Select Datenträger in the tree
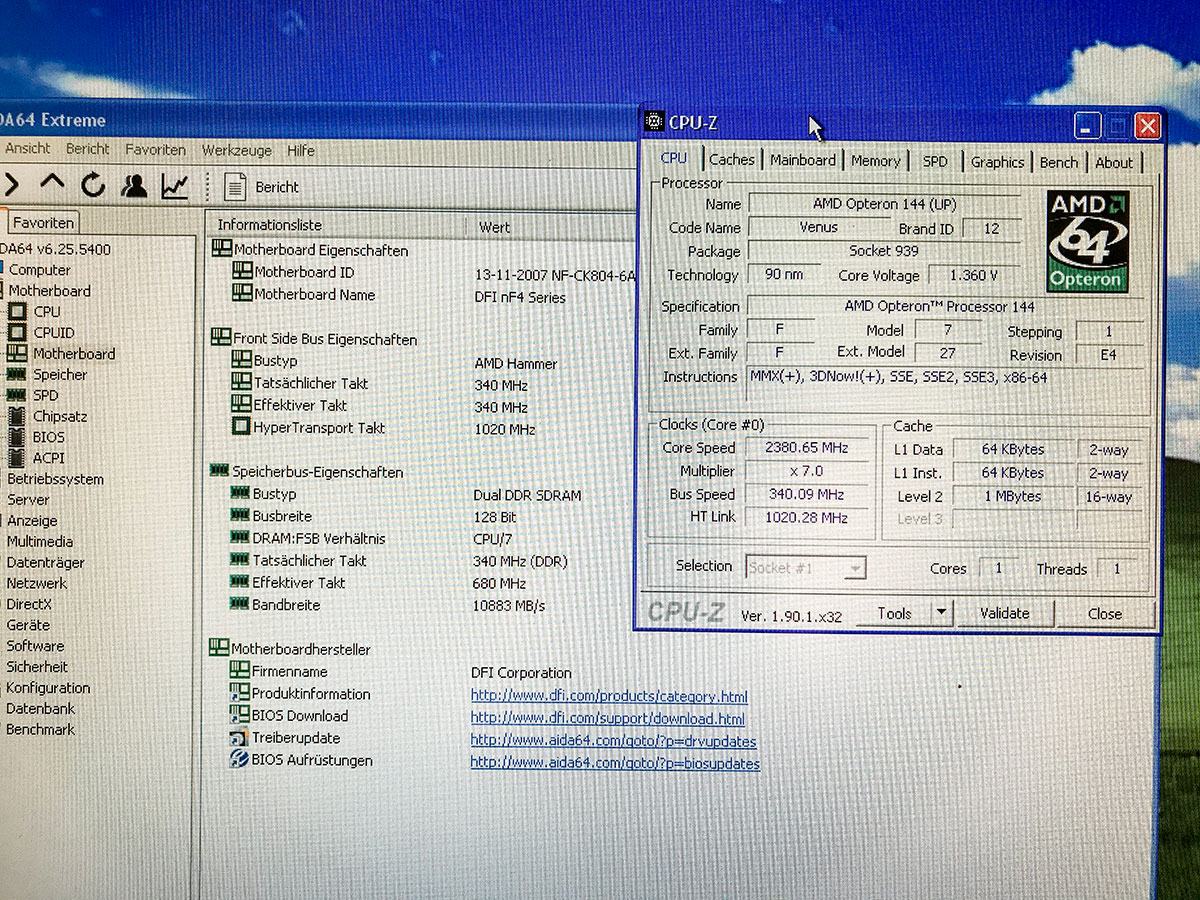Screen dimensions: 1200x900 (x=45, y=563)
